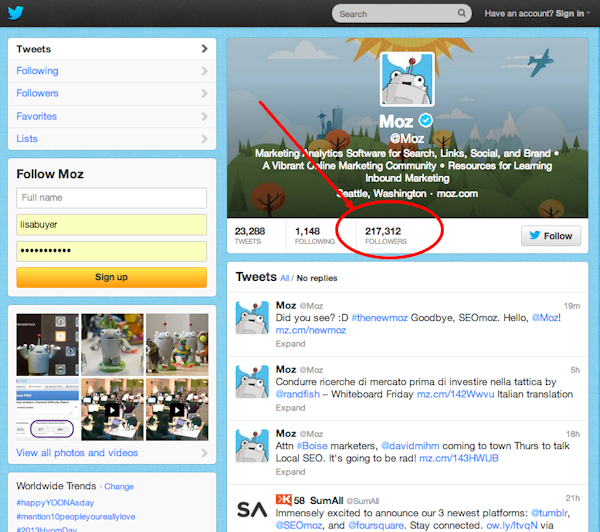600x532 pixels.
Task: Open the @davidmihm mention
Action: click(410, 446)
